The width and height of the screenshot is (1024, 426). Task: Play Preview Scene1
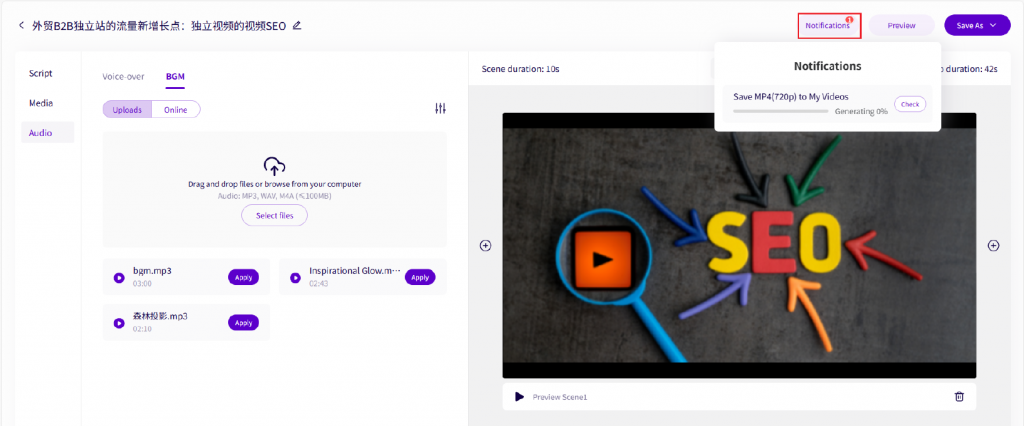pos(519,397)
